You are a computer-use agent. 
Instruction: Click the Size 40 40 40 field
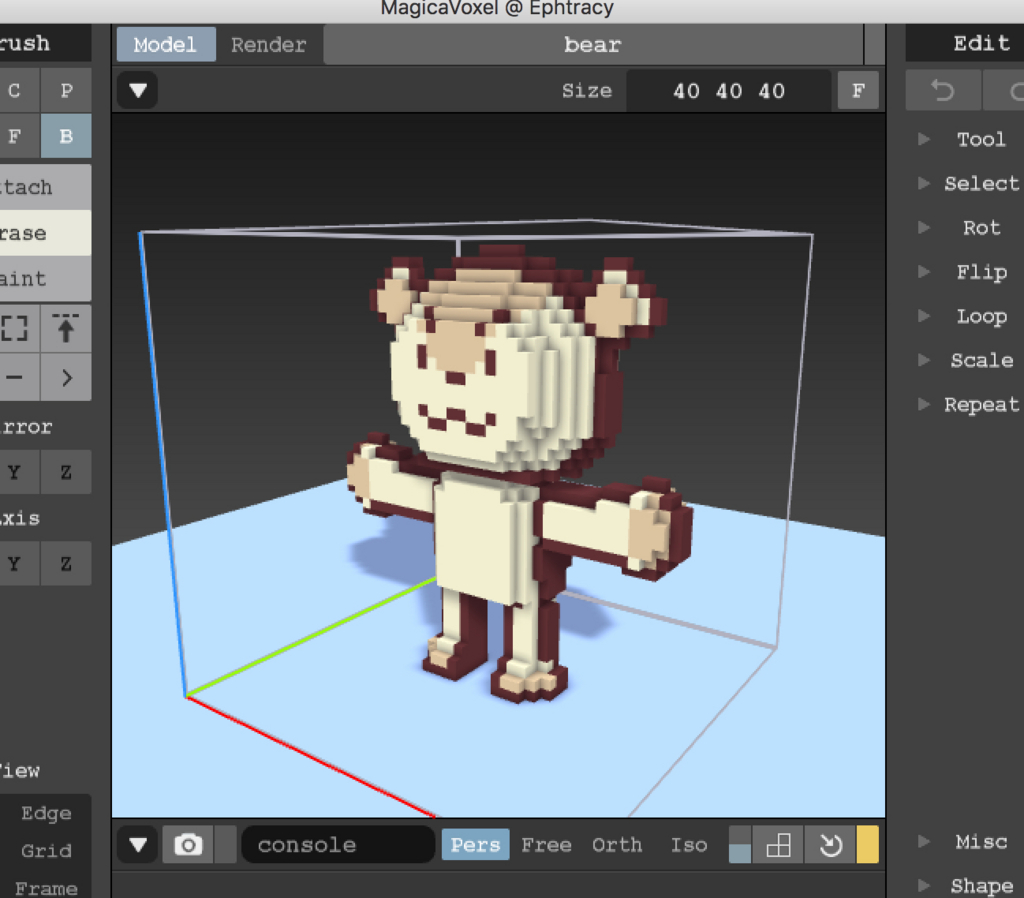point(729,90)
